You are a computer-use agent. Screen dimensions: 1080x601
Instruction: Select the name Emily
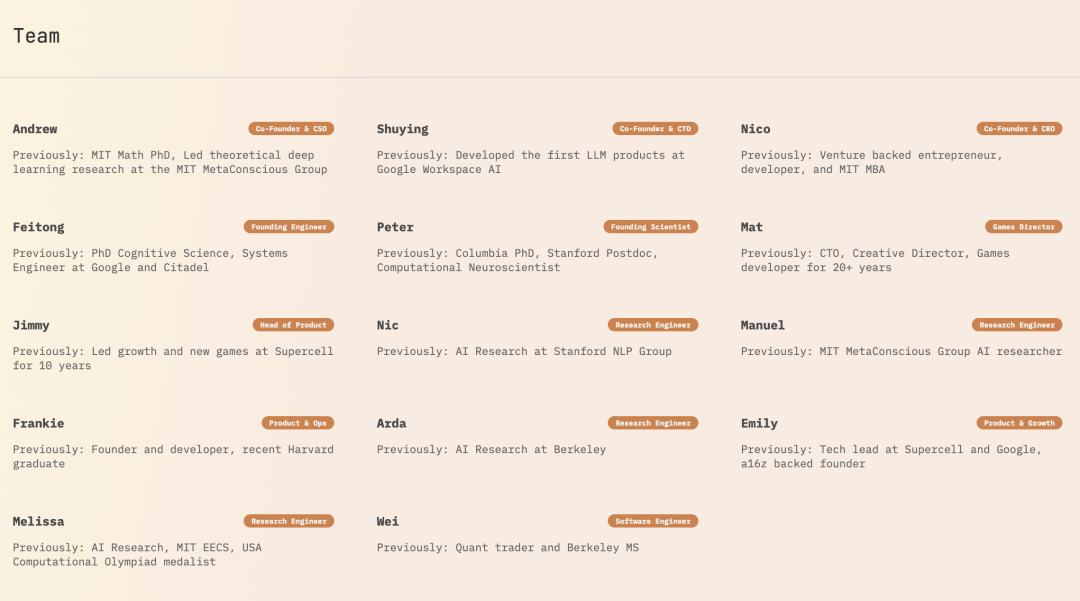pyautogui.click(x=759, y=423)
